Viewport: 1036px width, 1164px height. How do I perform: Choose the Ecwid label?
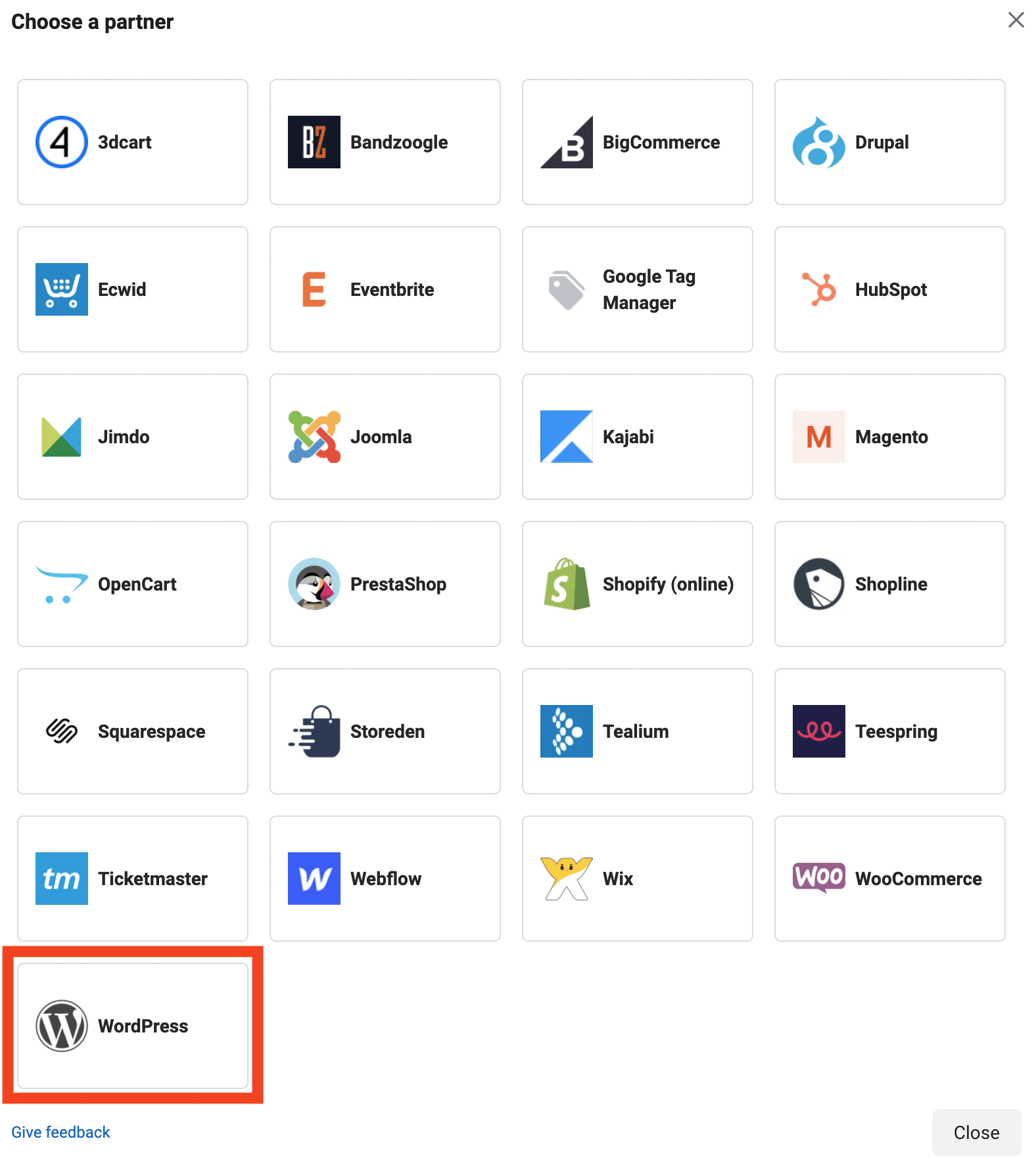122,289
